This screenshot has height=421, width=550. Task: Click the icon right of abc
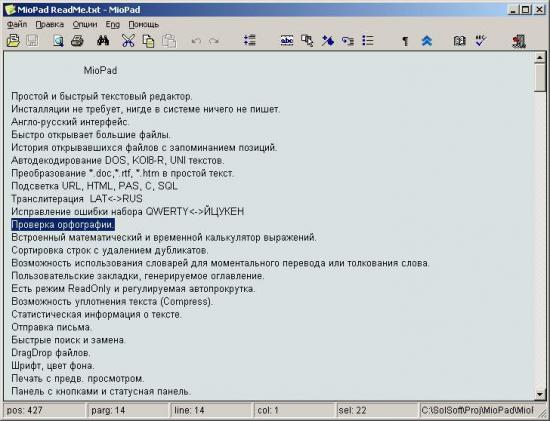307,41
